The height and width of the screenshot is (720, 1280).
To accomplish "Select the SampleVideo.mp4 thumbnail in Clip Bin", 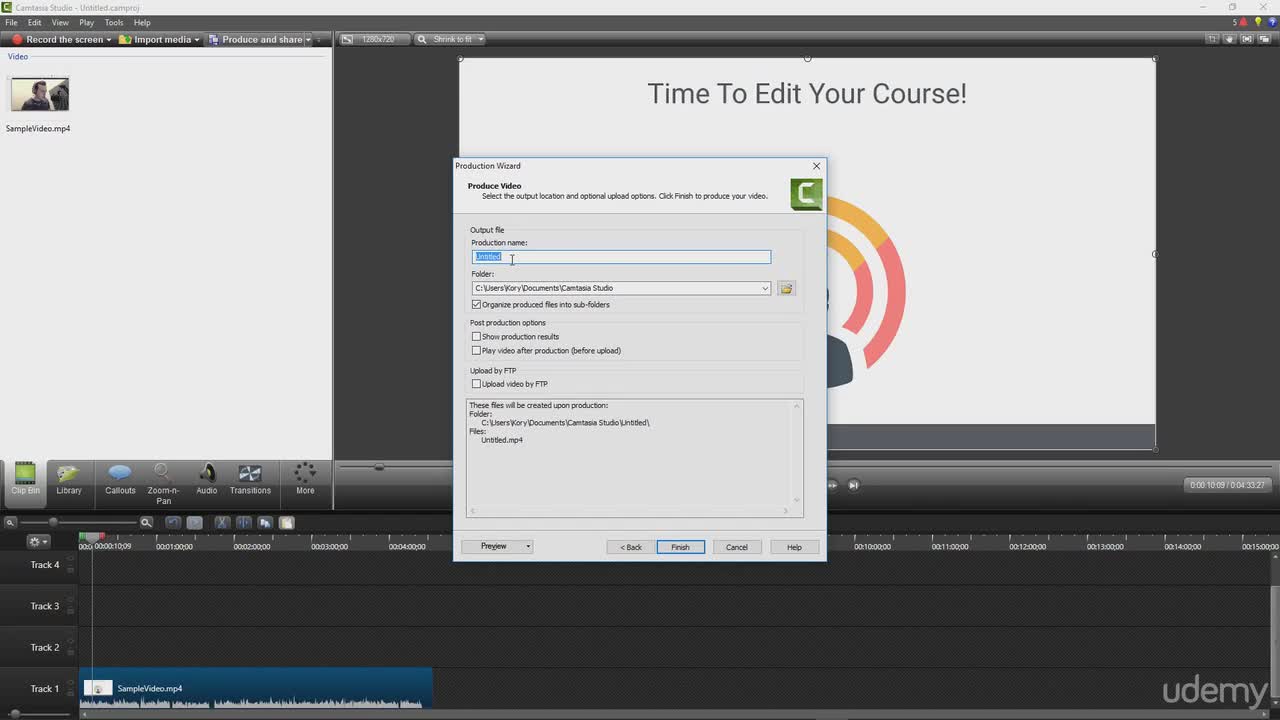I will pyautogui.click(x=39, y=95).
